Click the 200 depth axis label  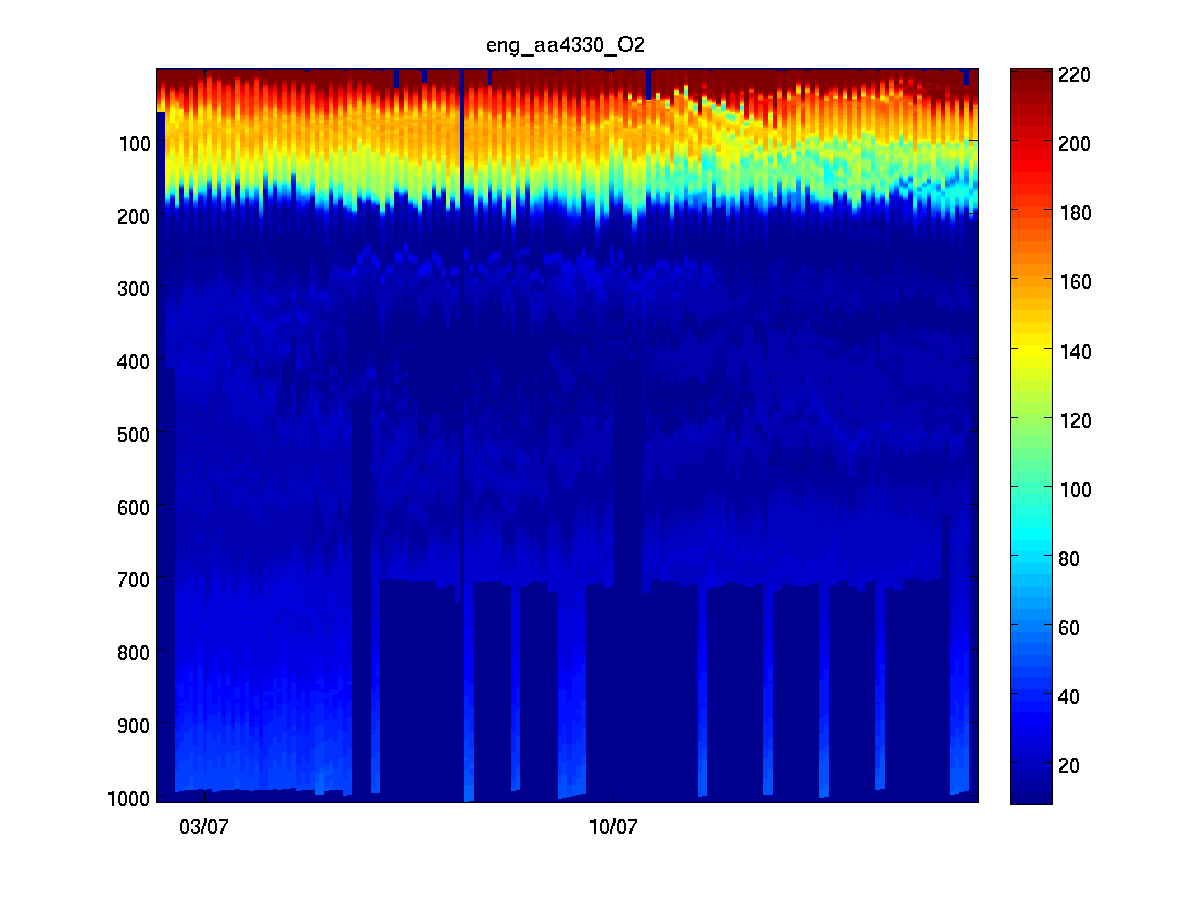coord(135,215)
